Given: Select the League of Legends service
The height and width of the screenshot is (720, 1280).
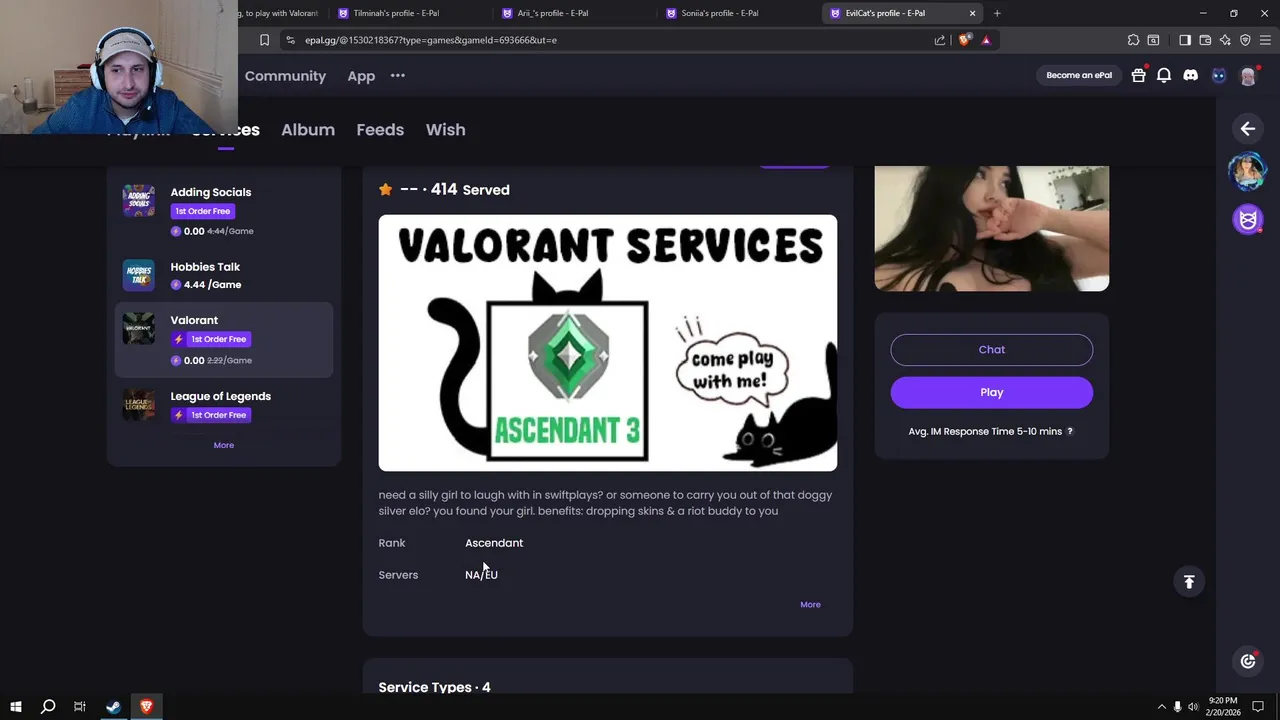Looking at the screenshot, I should click(x=224, y=404).
